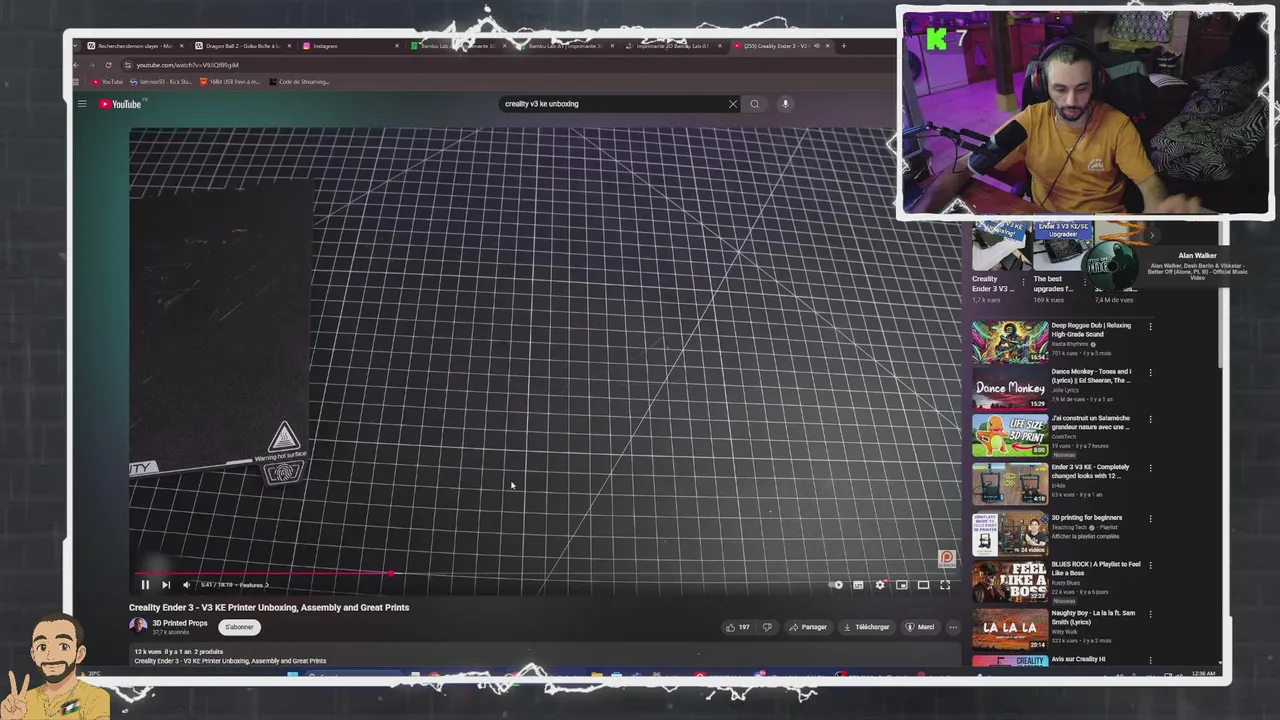This screenshot has width=1280, height=720.
Task: Mute the video player volume
Action: click(186, 585)
